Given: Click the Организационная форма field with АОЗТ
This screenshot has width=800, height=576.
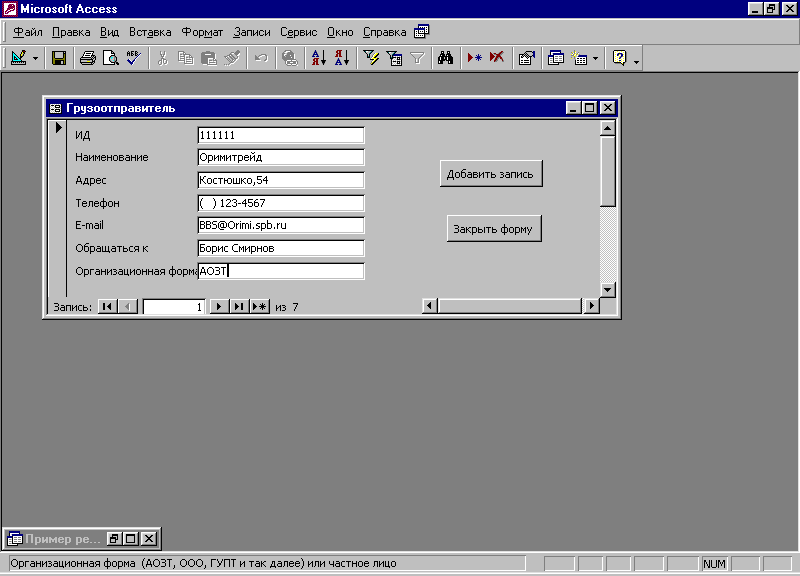Looking at the screenshot, I should 281,271.
